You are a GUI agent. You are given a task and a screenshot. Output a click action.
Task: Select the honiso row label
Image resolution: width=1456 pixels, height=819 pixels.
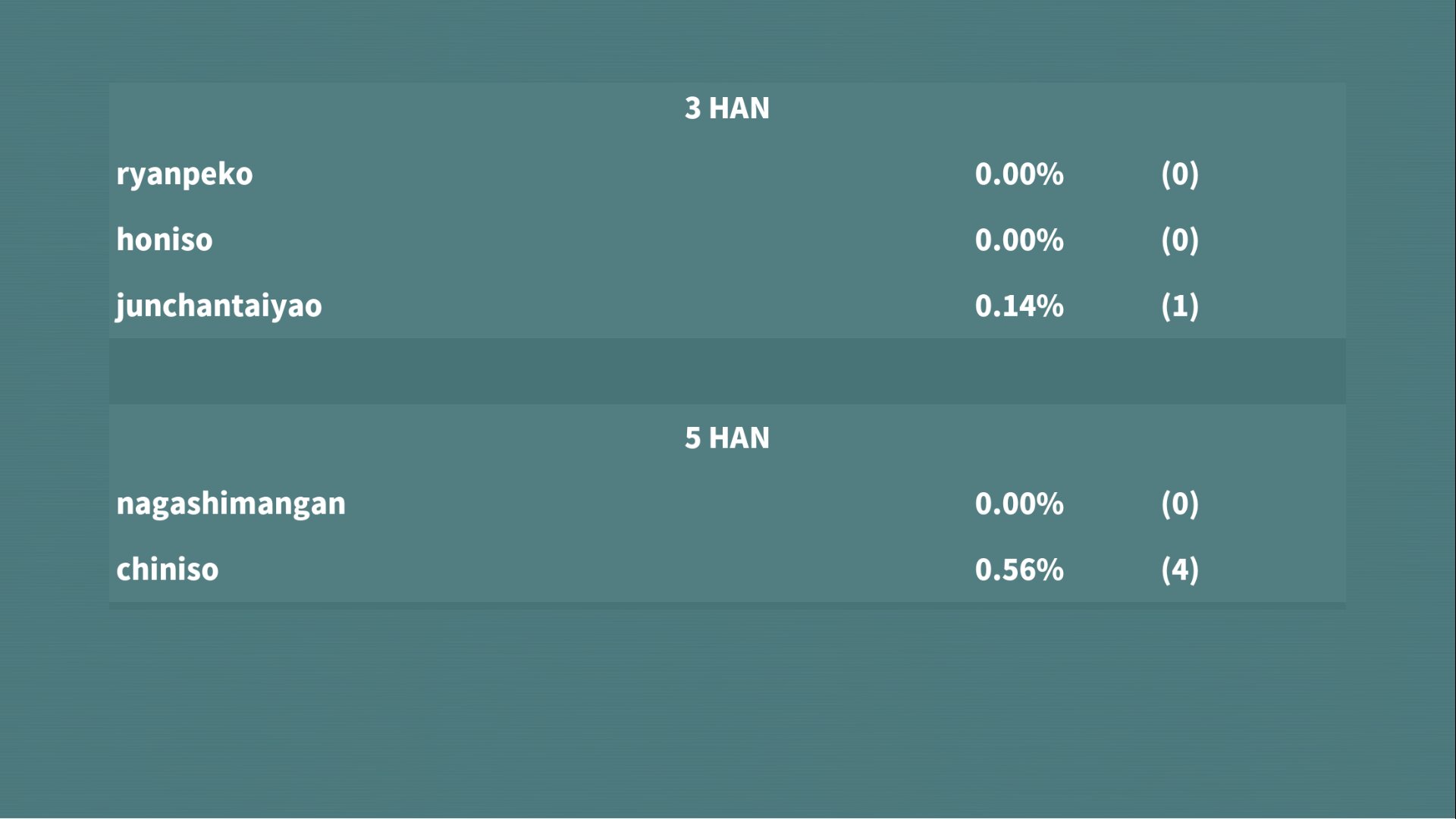tap(165, 240)
